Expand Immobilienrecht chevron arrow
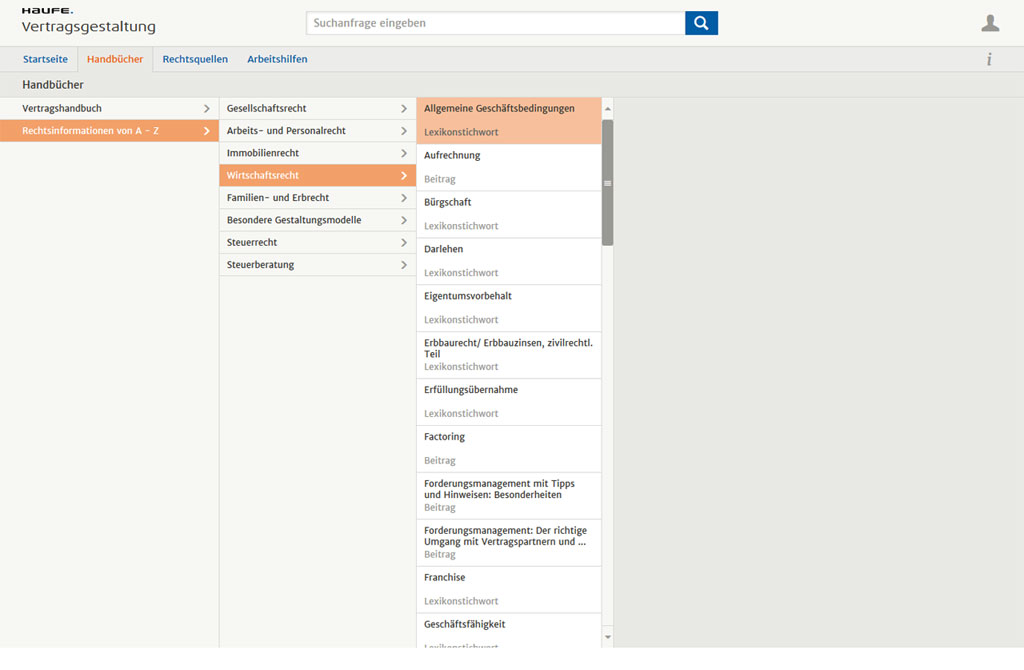 (404, 153)
